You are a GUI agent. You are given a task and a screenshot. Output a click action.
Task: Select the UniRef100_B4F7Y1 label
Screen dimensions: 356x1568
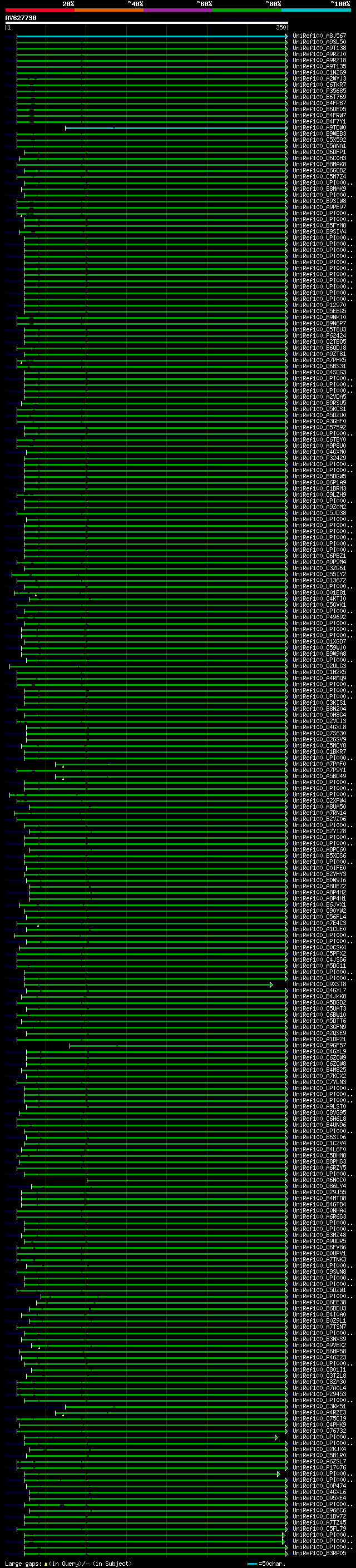pos(319,122)
